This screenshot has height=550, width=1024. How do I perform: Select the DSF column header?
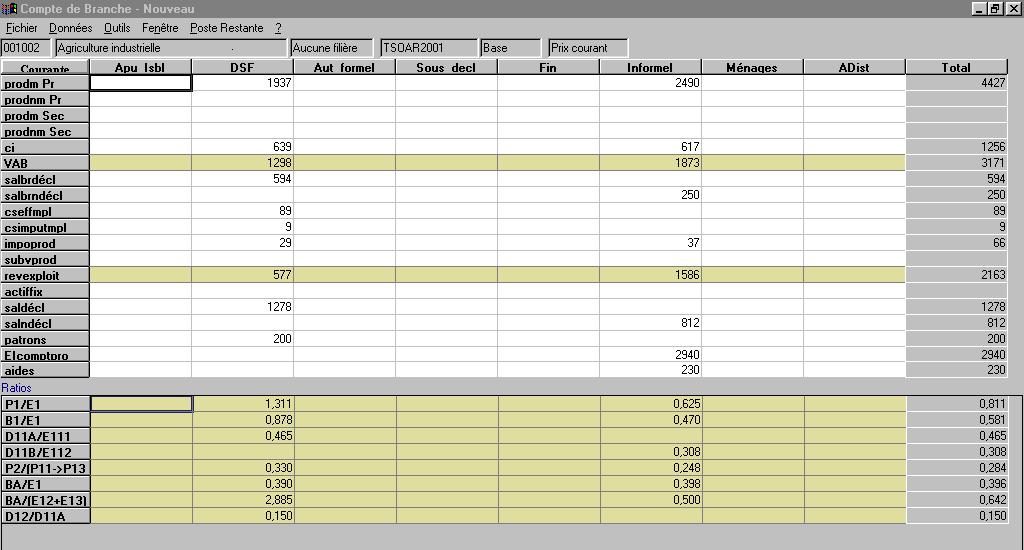click(242, 68)
